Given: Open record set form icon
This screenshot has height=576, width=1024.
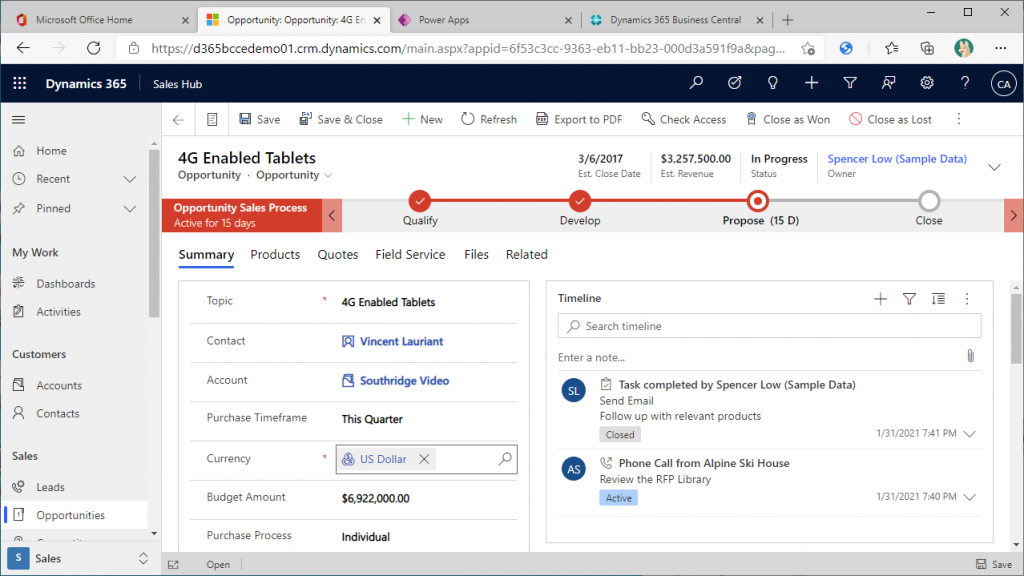Looking at the screenshot, I should coord(212,120).
